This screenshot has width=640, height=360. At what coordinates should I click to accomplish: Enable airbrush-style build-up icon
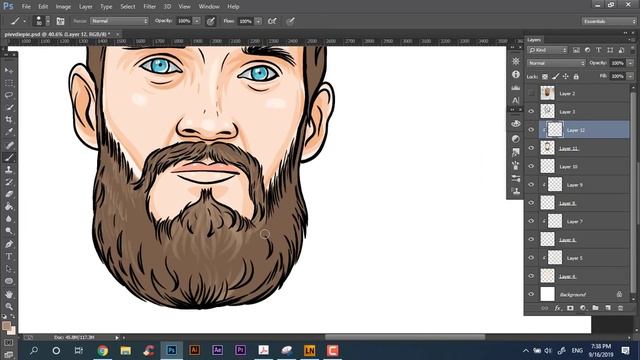[272, 21]
